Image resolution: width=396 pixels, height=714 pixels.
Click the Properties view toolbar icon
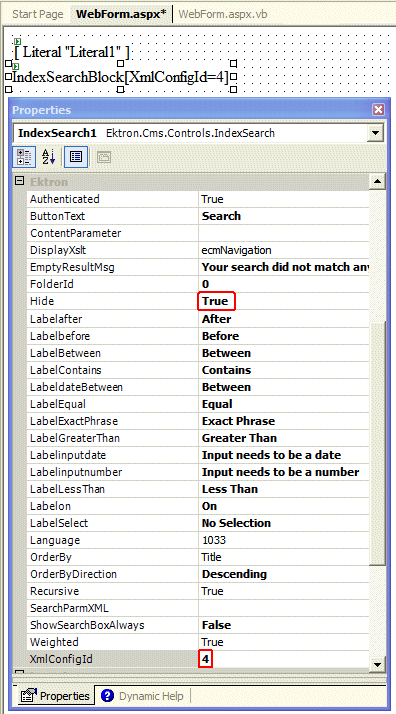pos(76,157)
